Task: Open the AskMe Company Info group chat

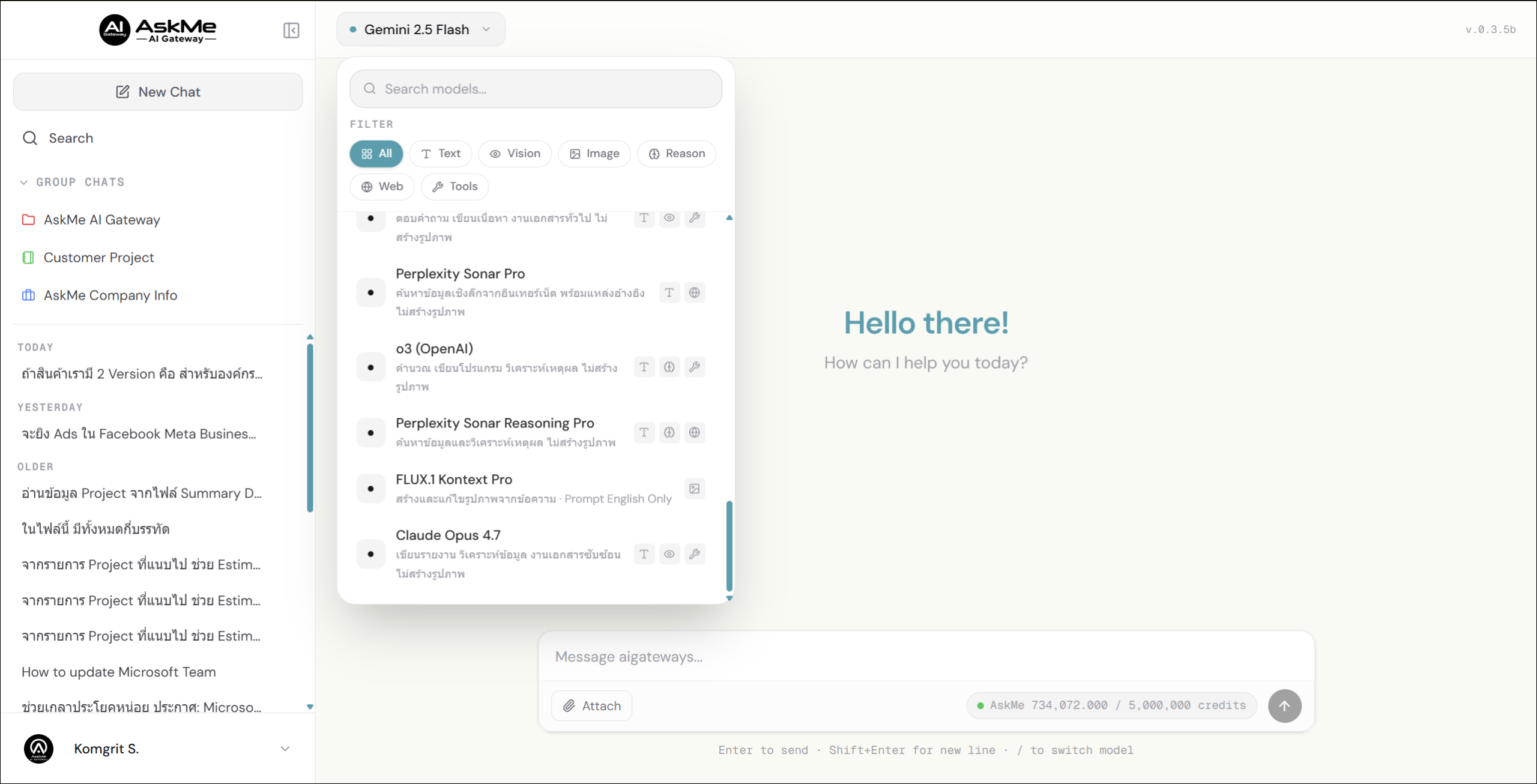Action: [x=110, y=295]
